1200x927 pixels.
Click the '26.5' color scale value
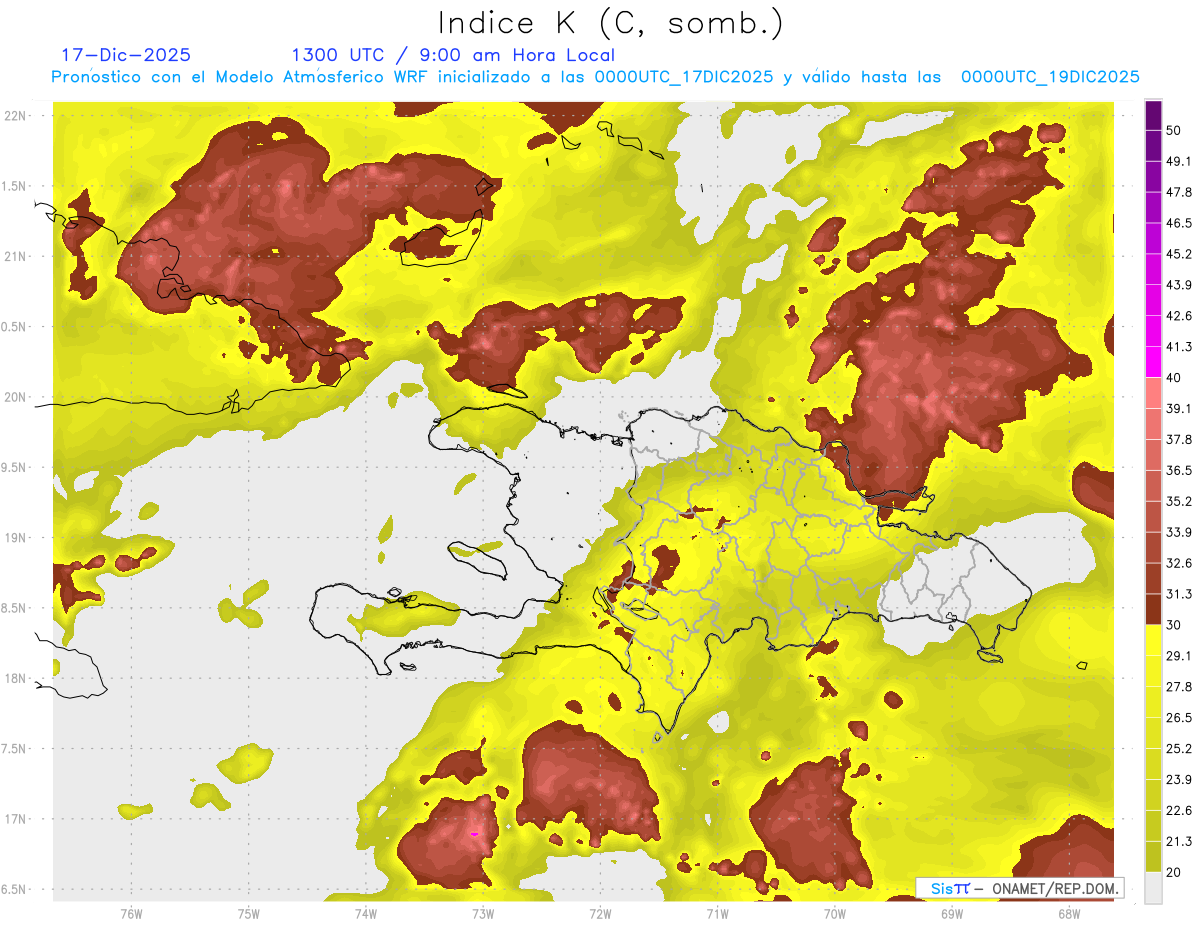(x=1178, y=718)
